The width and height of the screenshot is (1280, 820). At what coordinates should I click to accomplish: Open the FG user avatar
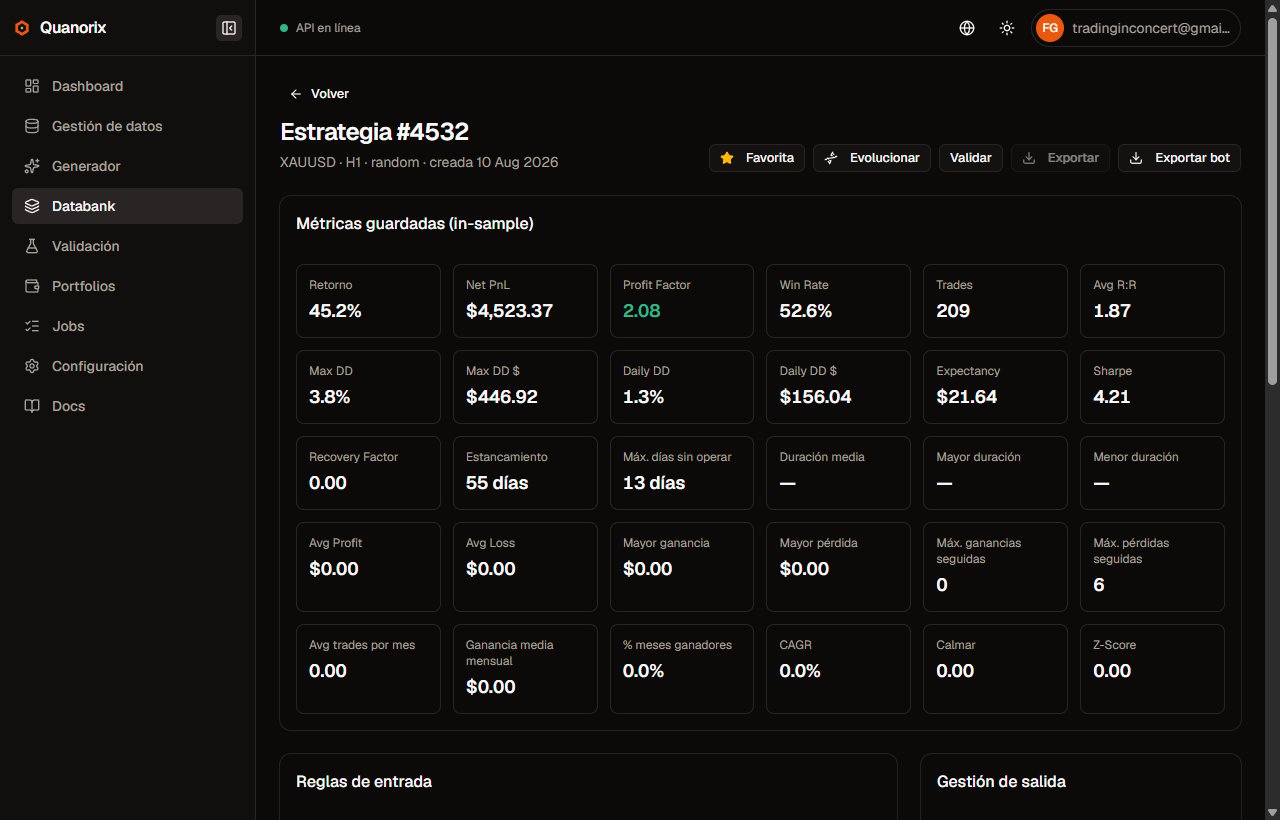pos(1050,28)
